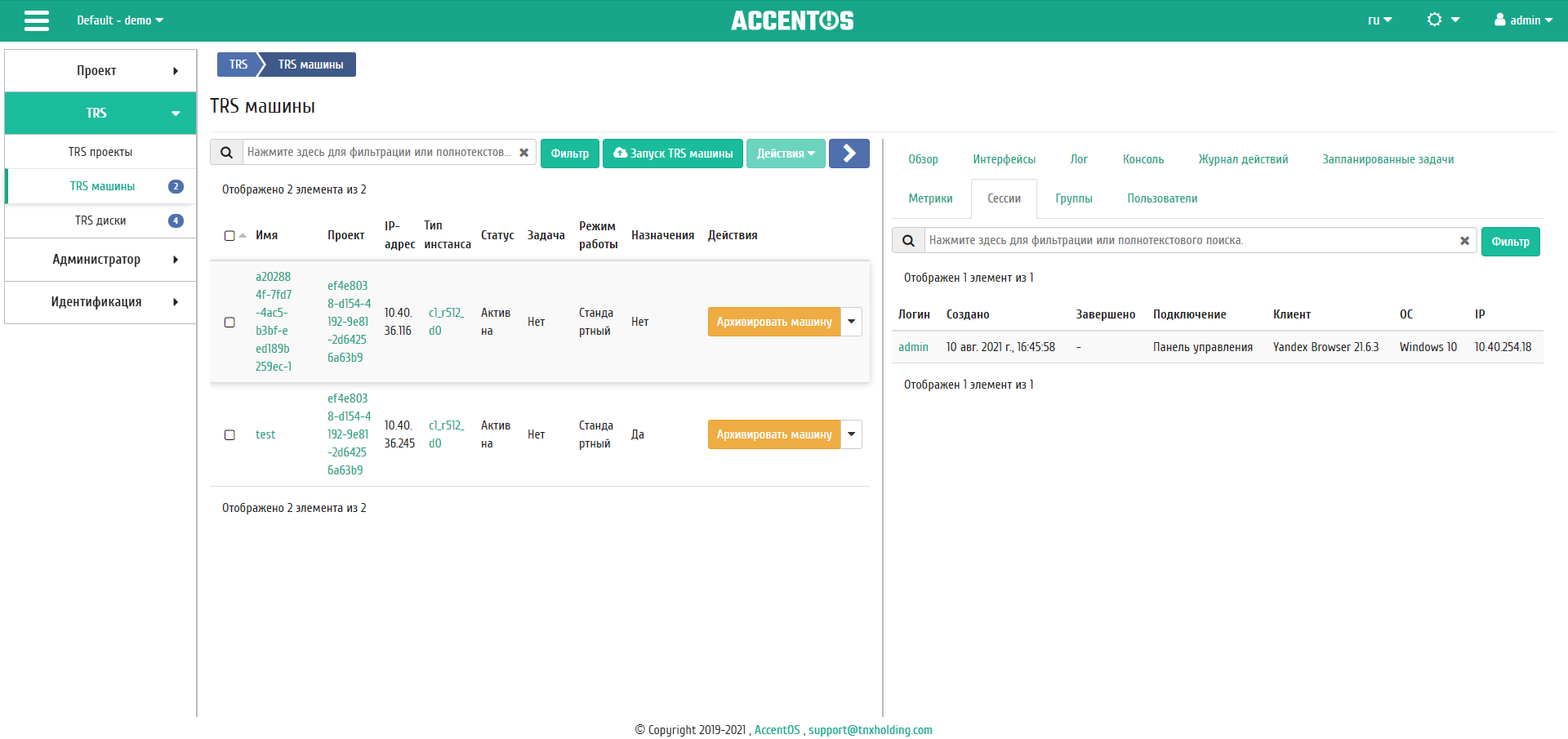
Task: Open the Метрики tab
Action: [930, 198]
